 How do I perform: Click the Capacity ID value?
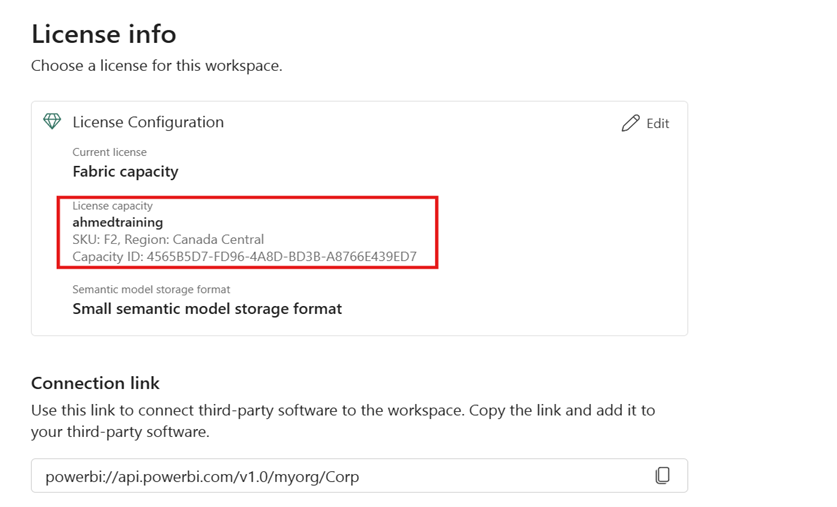pos(244,257)
